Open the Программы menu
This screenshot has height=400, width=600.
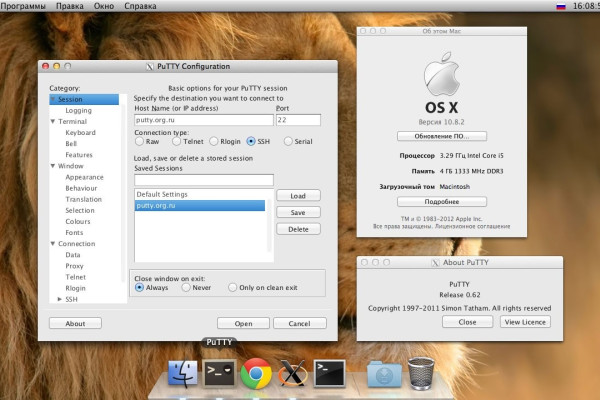point(23,6)
